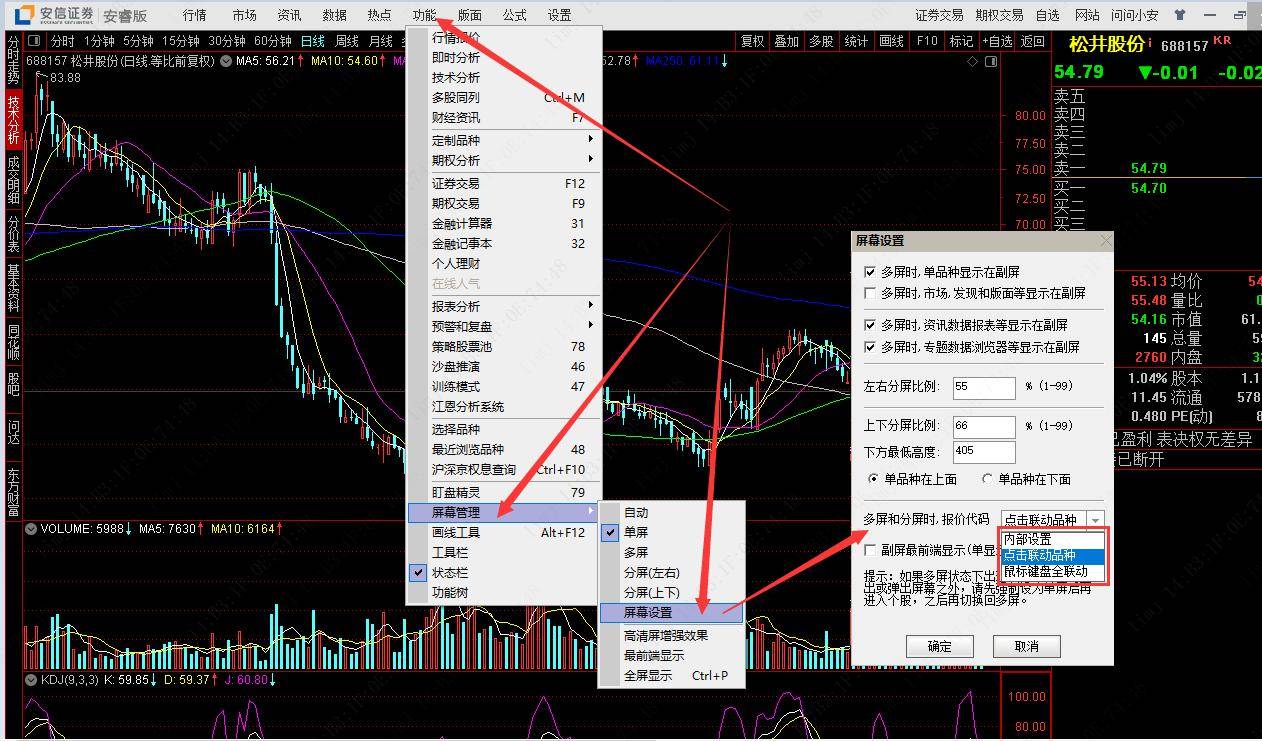Expand 屏幕管理 submenu

point(503,512)
